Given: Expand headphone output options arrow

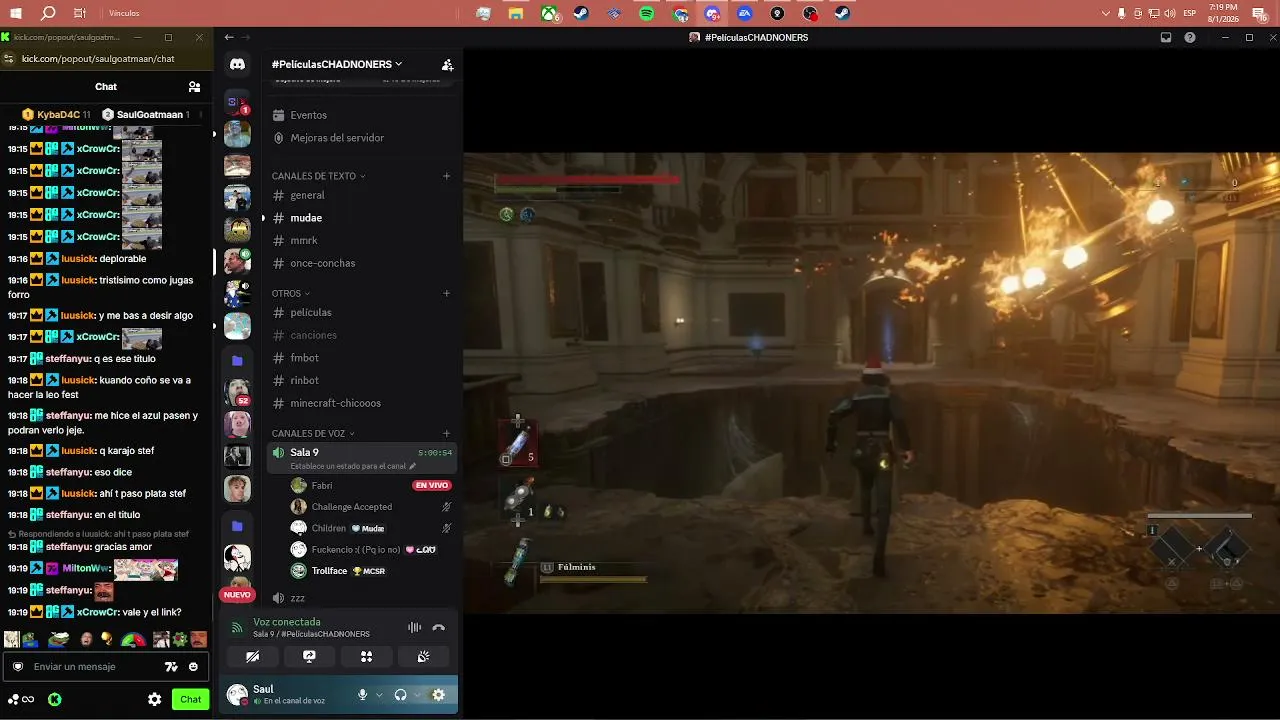Looking at the screenshot, I should [417, 695].
